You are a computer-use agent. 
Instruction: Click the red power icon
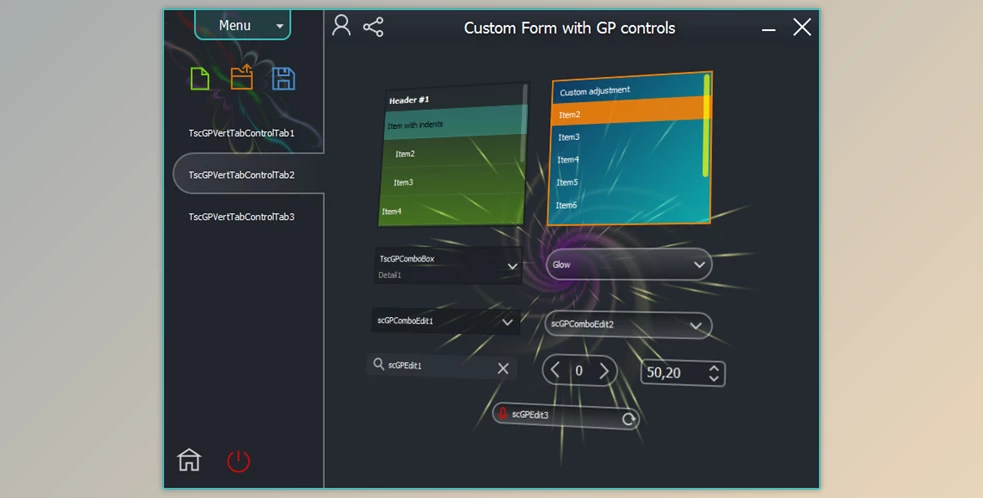tap(238, 462)
